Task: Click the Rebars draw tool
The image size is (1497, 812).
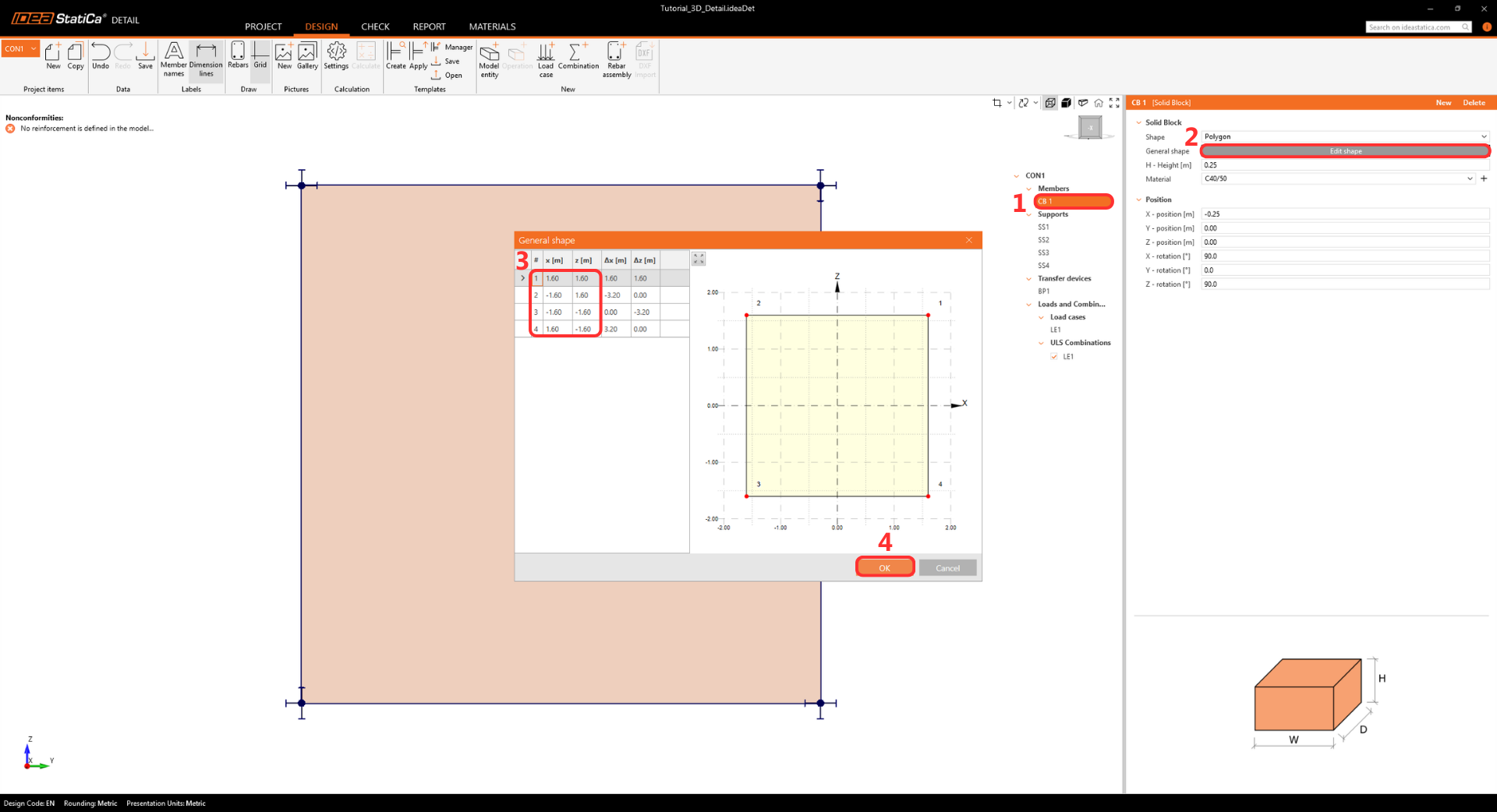Action: (x=238, y=56)
